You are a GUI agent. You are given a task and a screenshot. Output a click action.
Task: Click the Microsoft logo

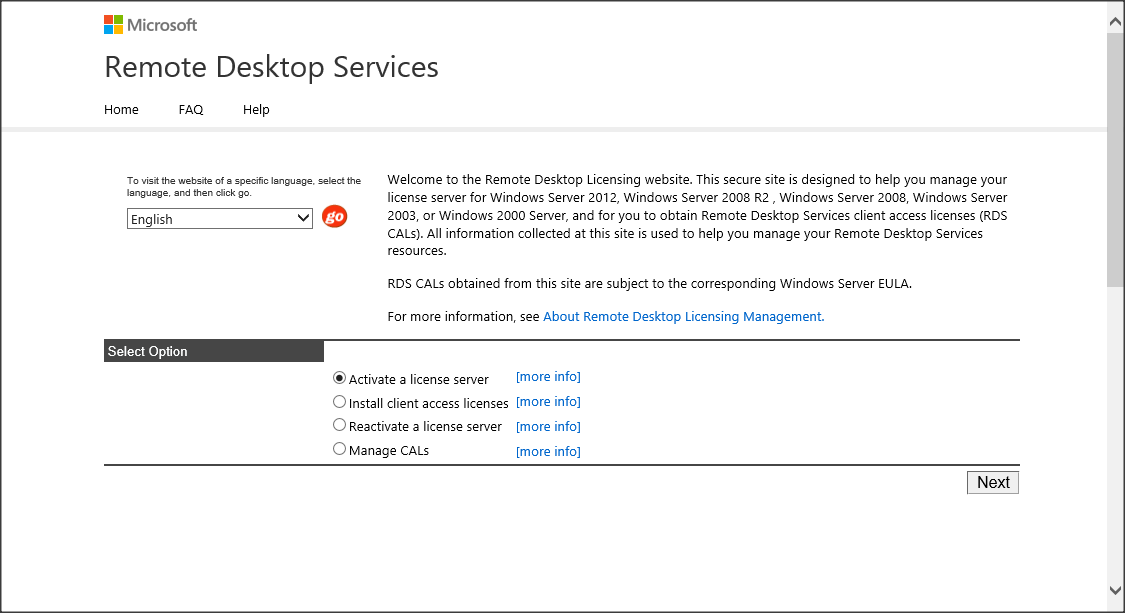coord(151,25)
